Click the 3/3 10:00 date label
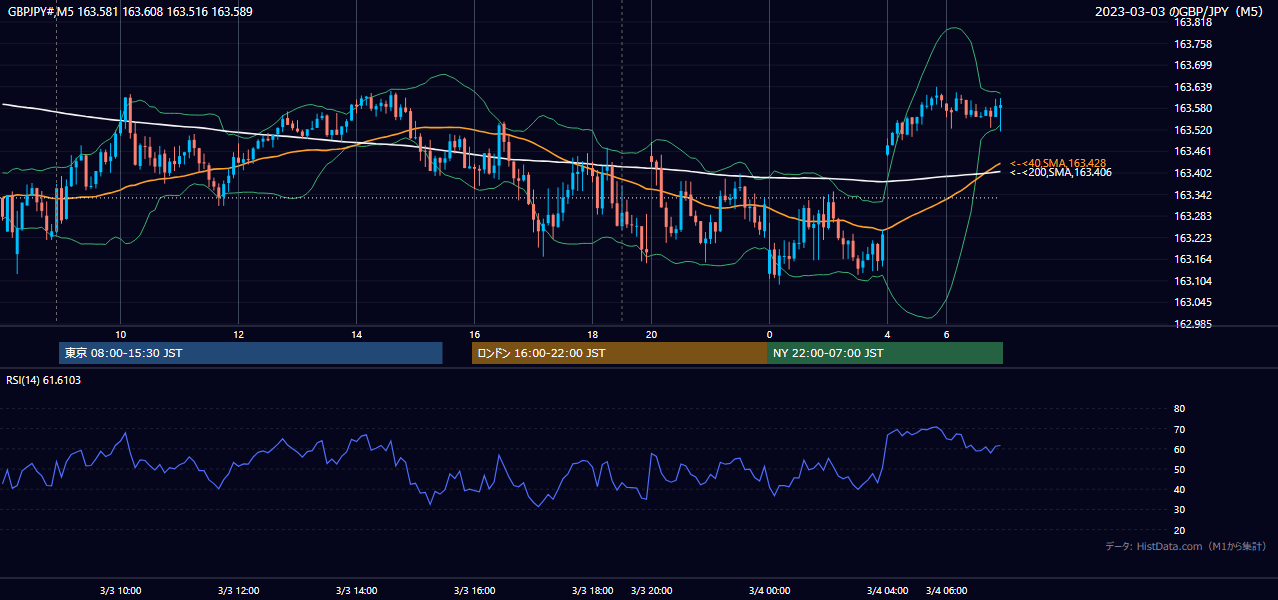Screen dimensions: 1278x600 (x=121, y=591)
